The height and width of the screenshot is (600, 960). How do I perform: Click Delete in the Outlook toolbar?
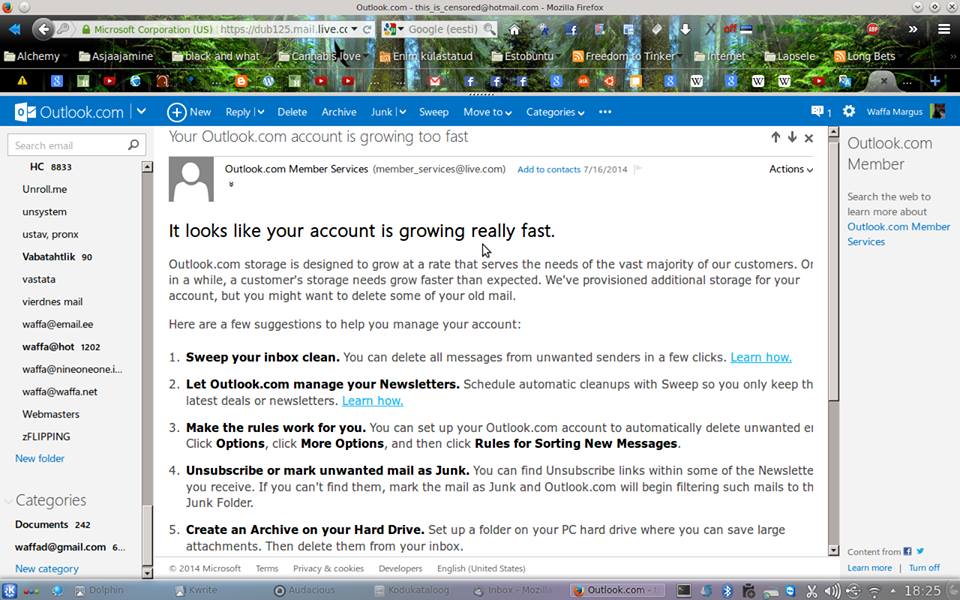[x=292, y=112]
